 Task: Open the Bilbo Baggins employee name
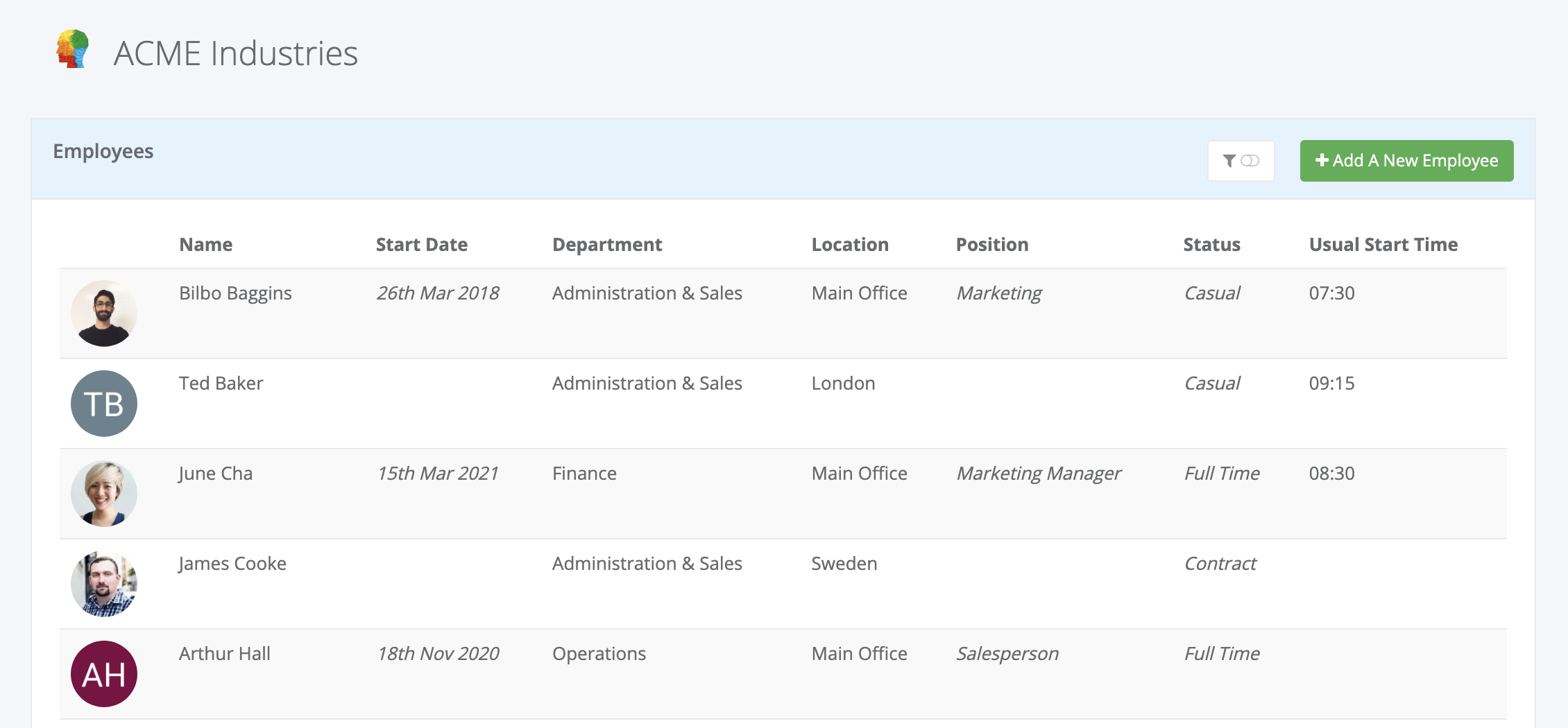[x=235, y=293]
